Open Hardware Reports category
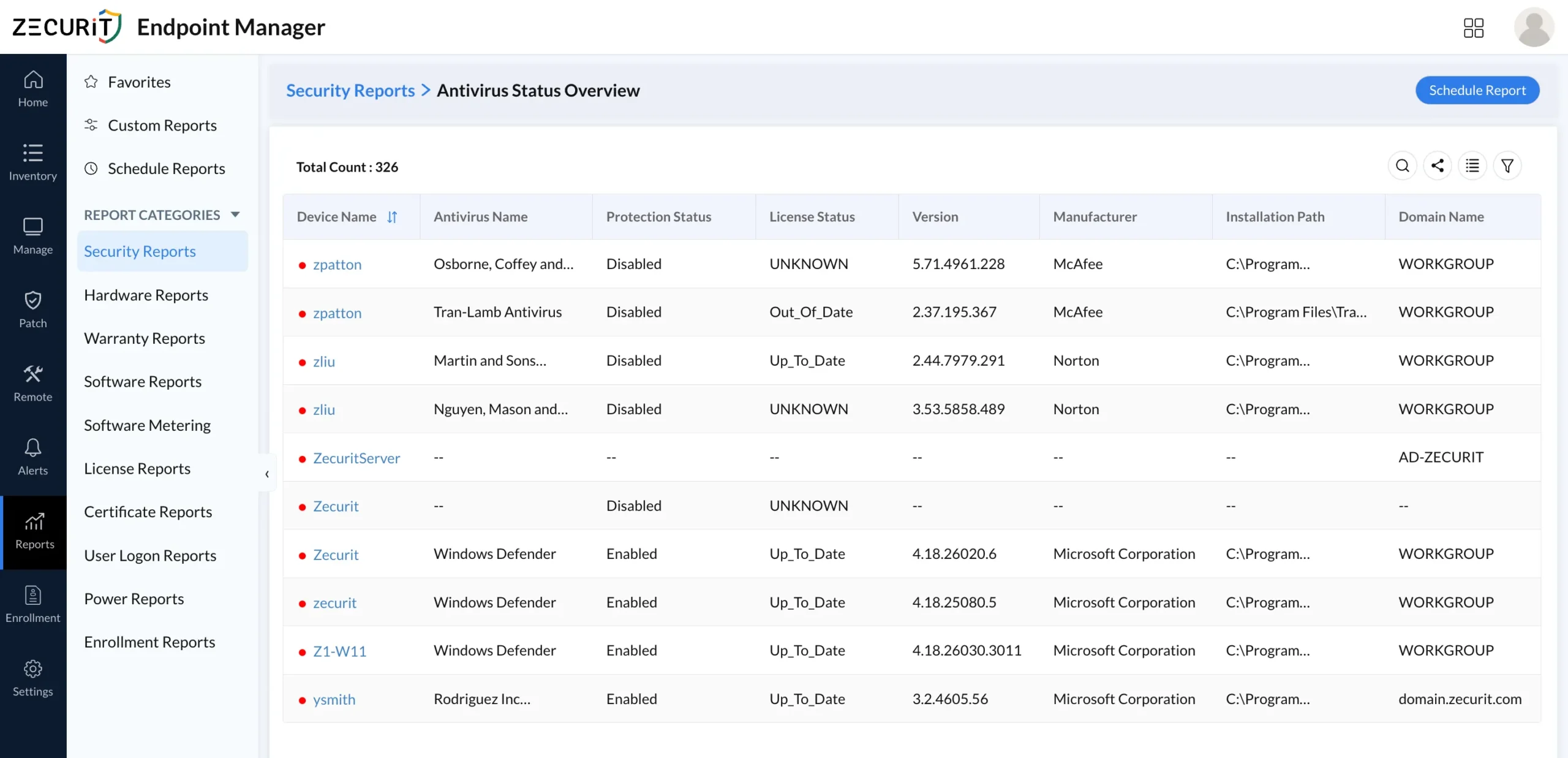Image resolution: width=1568 pixels, height=758 pixels. [146, 295]
